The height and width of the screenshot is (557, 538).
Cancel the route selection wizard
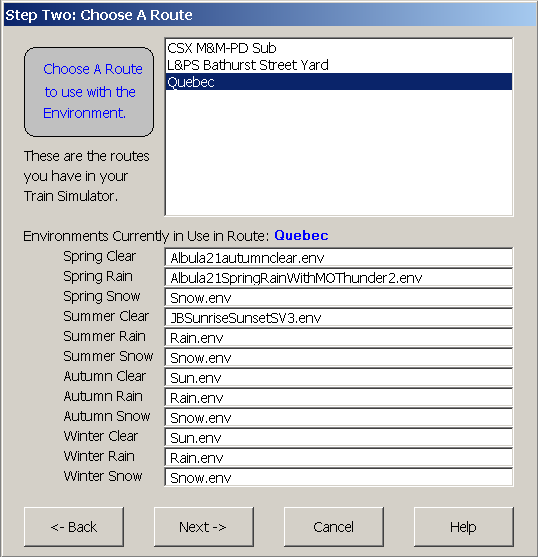333,527
